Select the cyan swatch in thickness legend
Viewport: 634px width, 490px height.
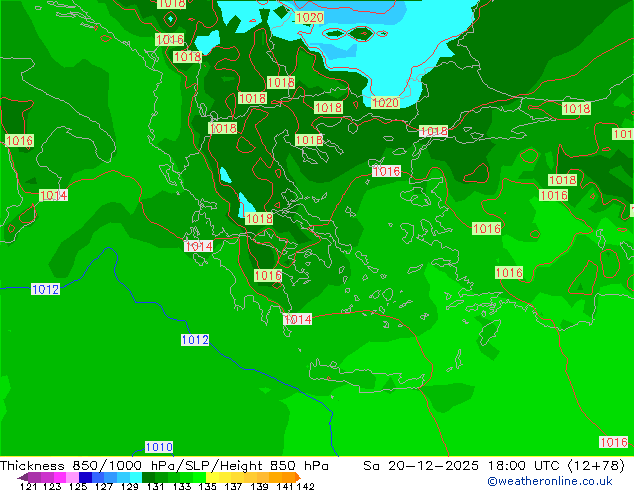tap(136, 477)
